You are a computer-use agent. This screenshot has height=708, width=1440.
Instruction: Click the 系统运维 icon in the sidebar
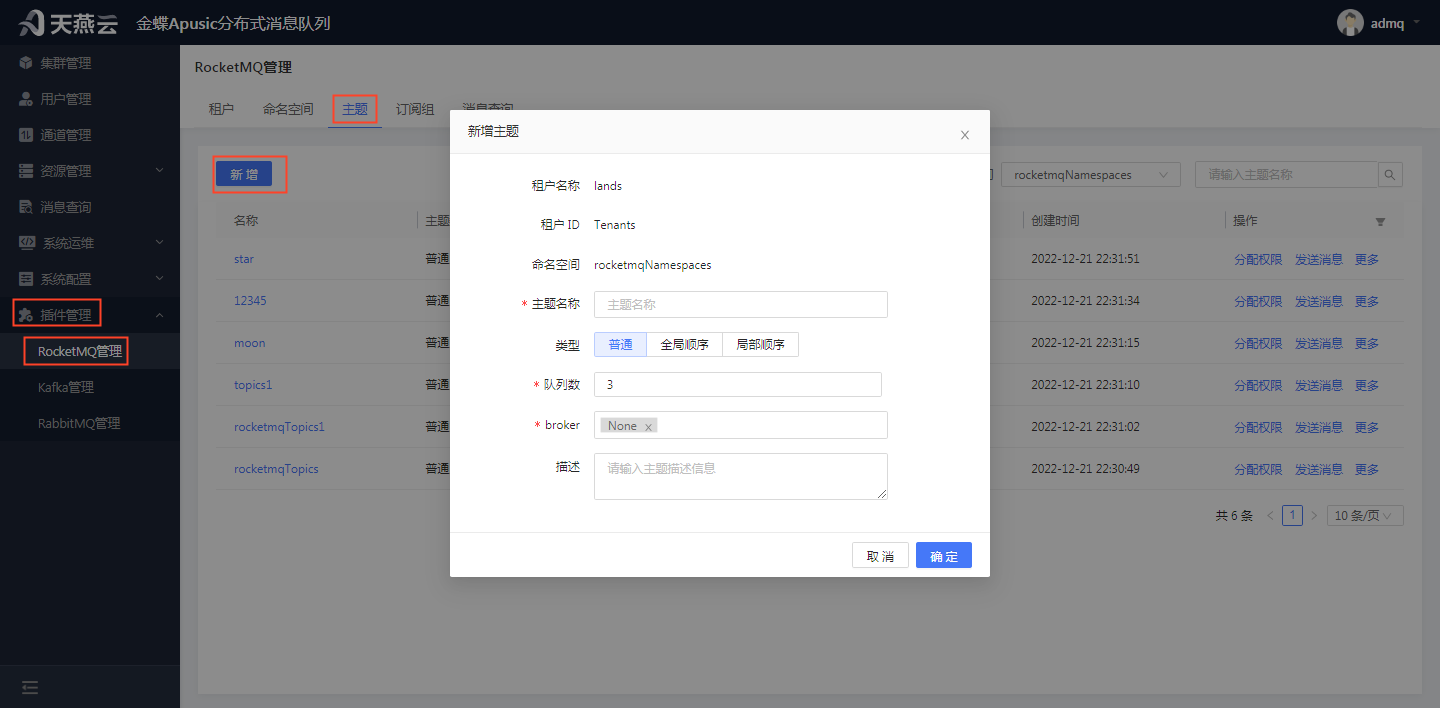click(x=27, y=243)
